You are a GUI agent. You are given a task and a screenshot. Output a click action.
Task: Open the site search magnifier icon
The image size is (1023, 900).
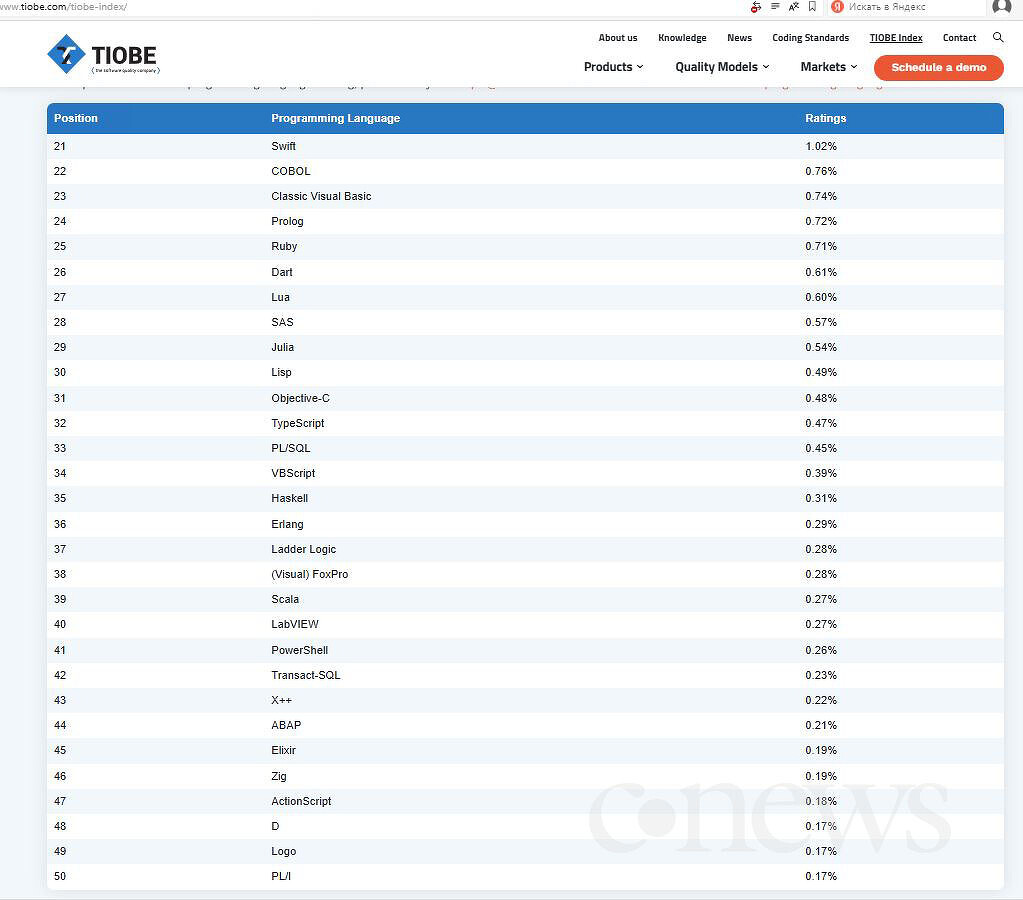click(x=998, y=38)
